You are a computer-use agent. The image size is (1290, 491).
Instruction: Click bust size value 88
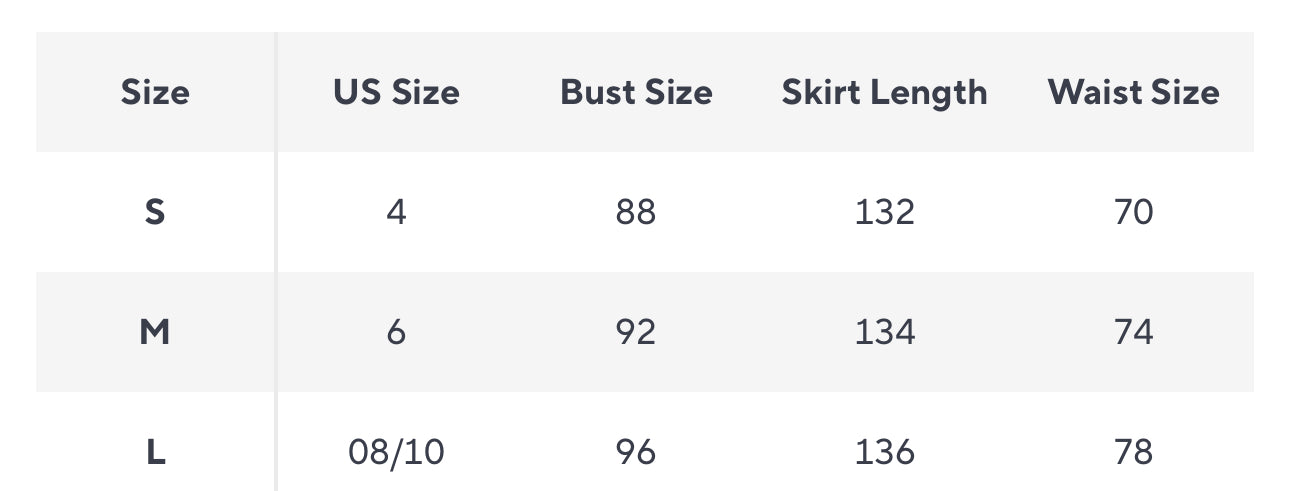click(x=636, y=212)
